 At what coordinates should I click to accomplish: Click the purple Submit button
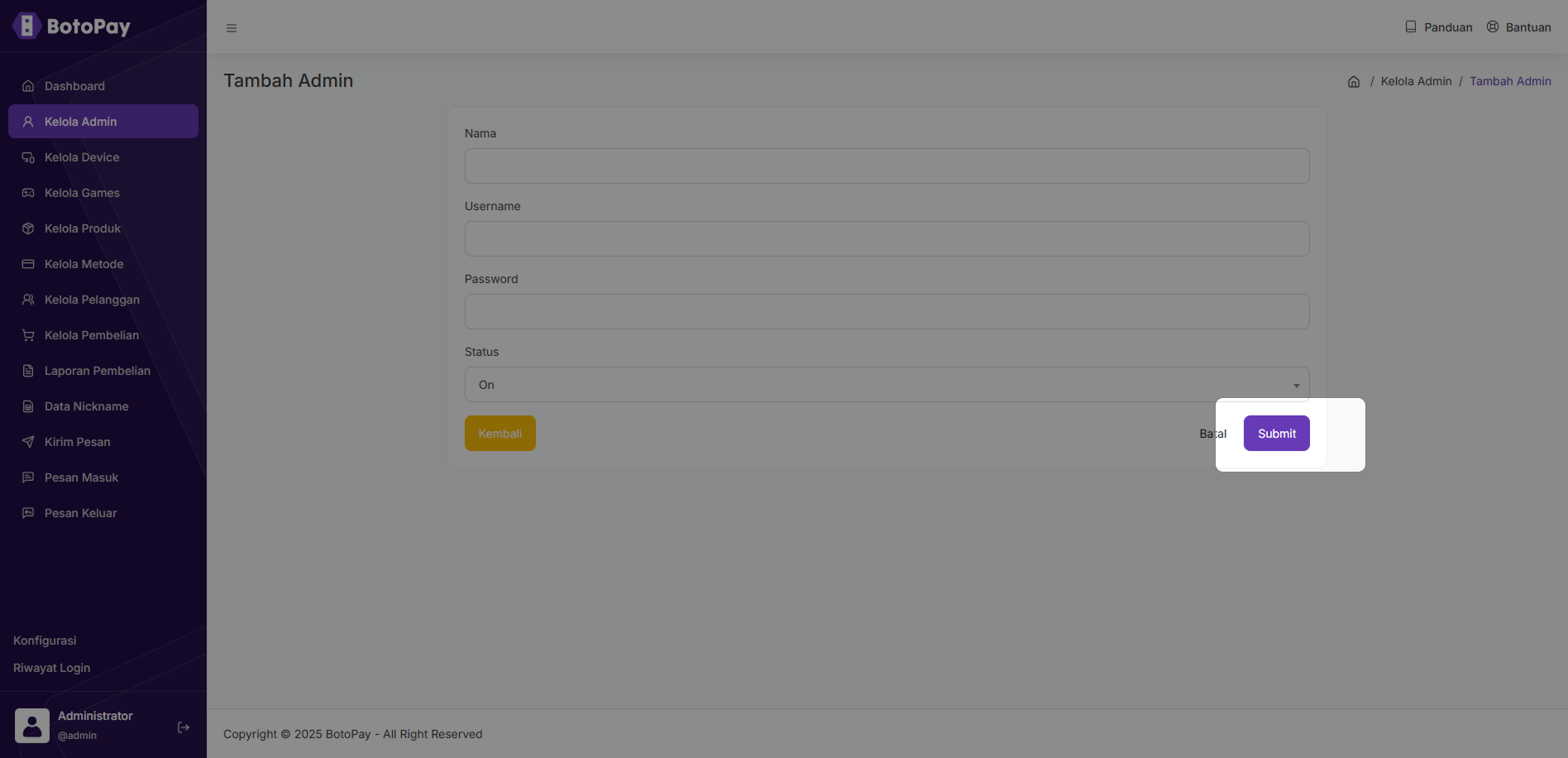click(1277, 434)
